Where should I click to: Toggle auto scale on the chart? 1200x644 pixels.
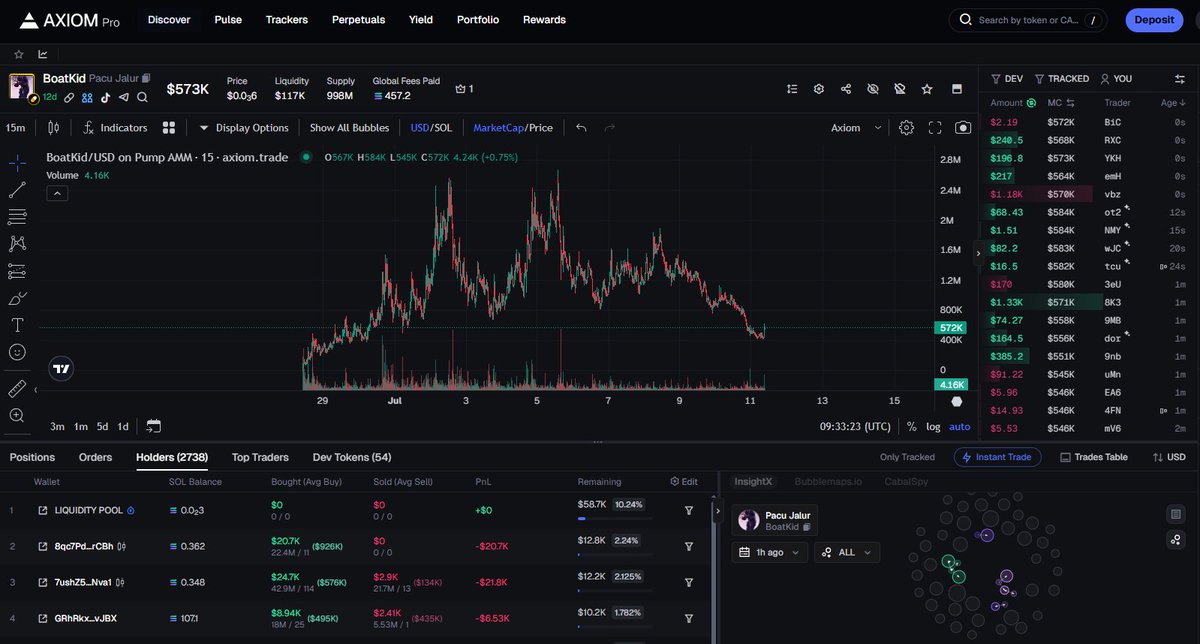960,426
